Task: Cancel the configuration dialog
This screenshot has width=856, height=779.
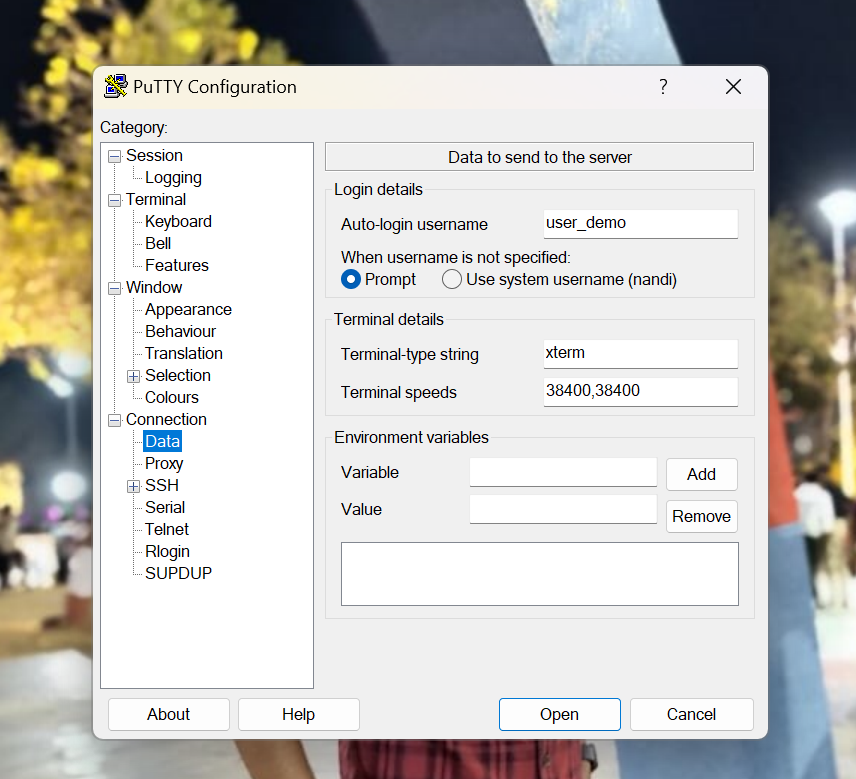Action: click(x=692, y=714)
